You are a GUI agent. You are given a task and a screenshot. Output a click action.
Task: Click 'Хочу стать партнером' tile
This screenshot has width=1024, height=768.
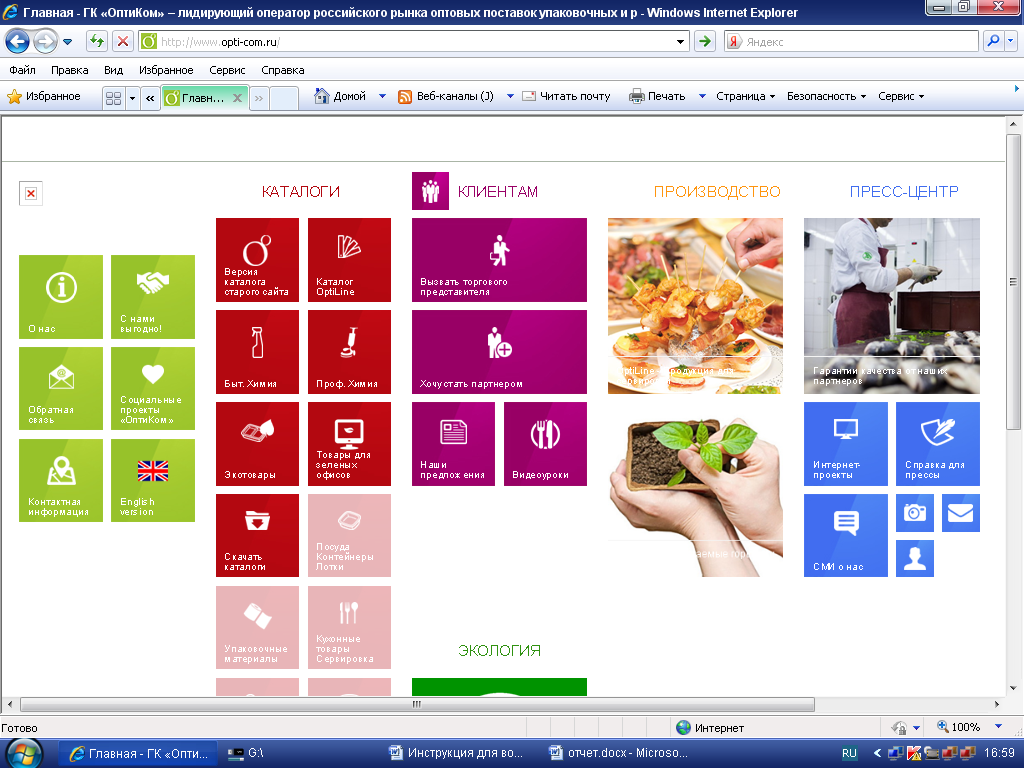(500, 352)
